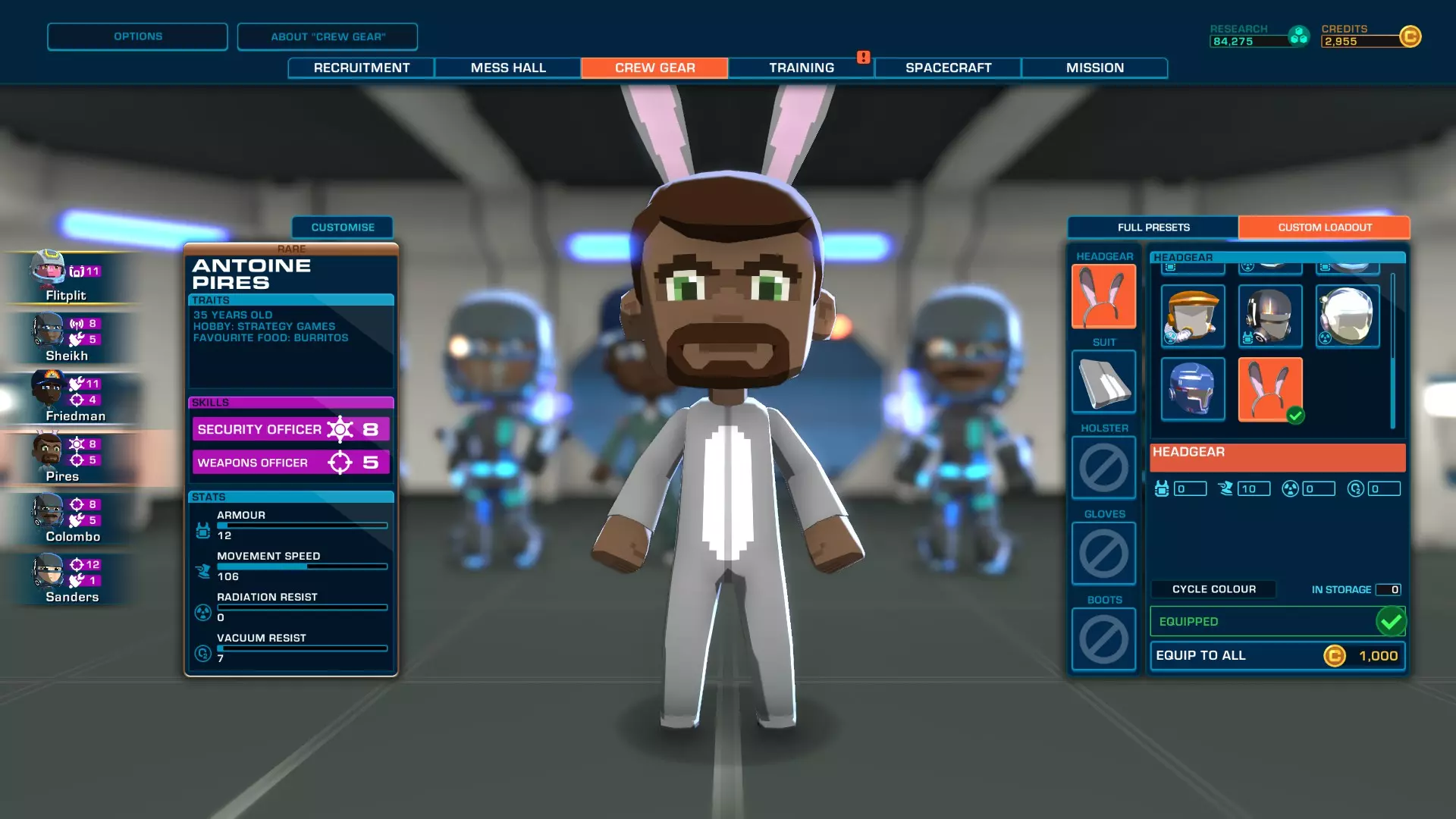Choose the blue armored helmet headgear
The width and height of the screenshot is (1456, 819).
[1193, 389]
